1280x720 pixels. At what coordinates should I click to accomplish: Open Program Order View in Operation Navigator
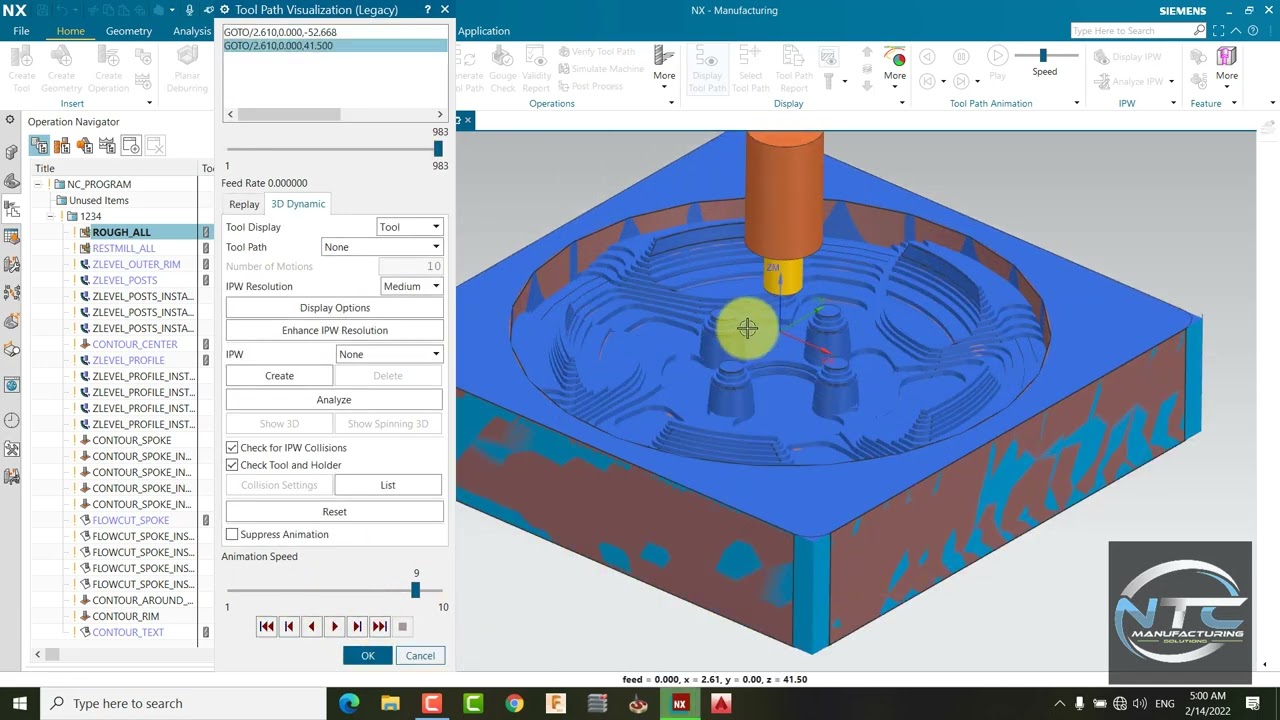[x=39, y=146]
